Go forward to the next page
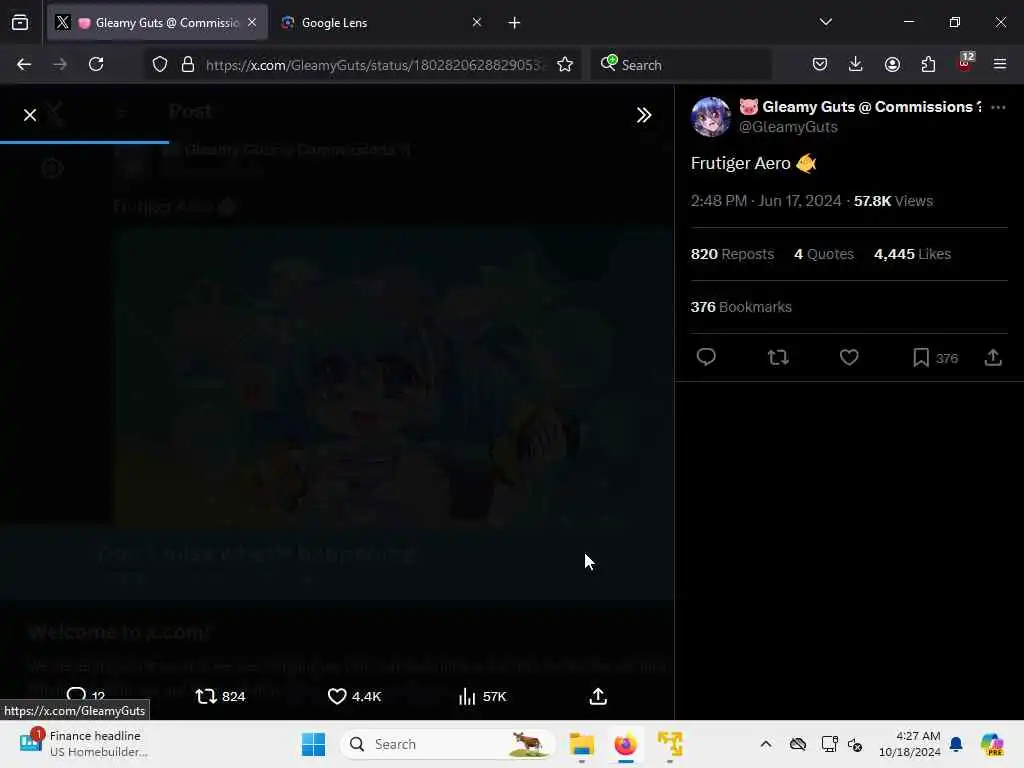 (x=60, y=64)
